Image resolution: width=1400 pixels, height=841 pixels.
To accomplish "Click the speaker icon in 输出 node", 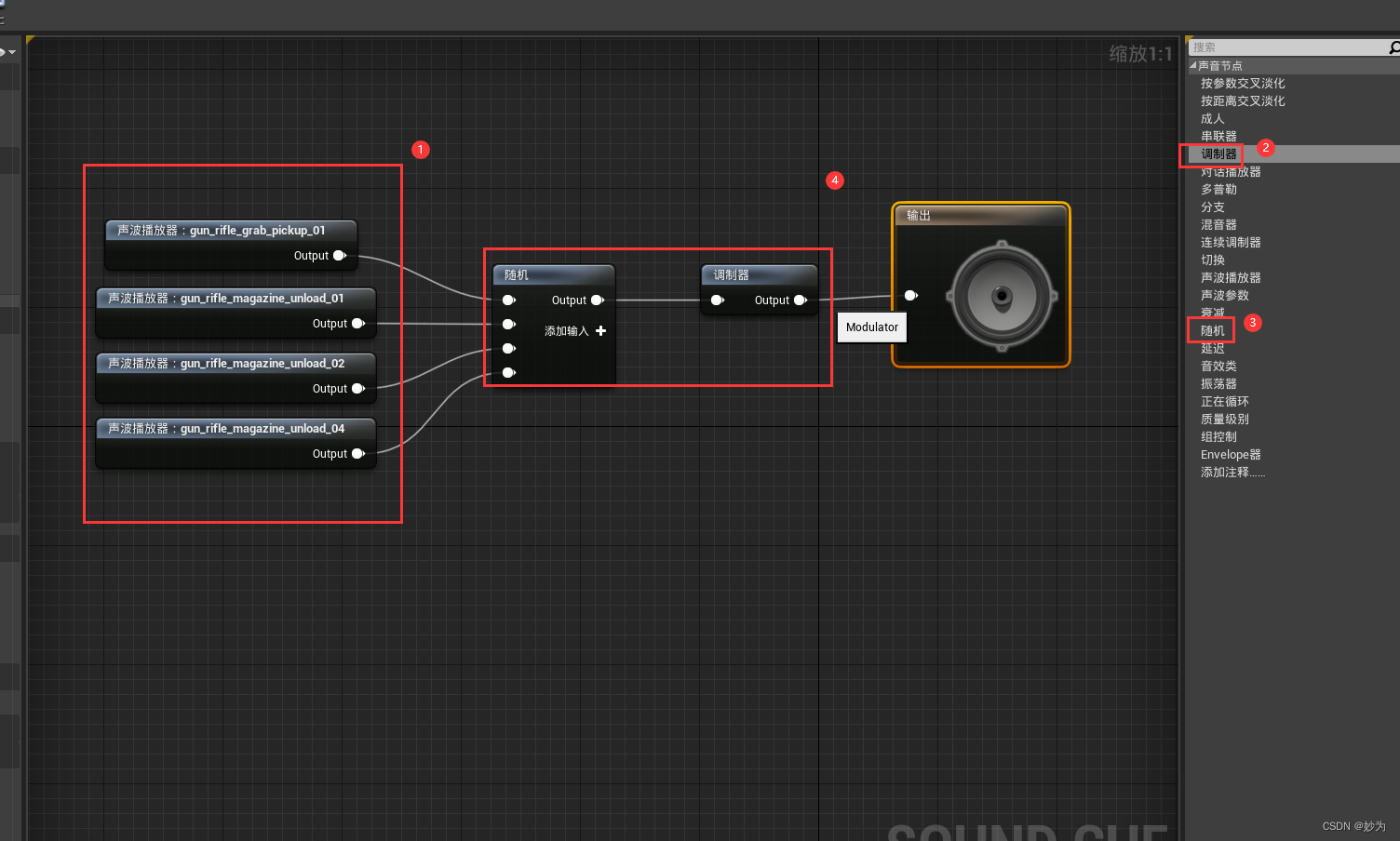I will (1002, 297).
